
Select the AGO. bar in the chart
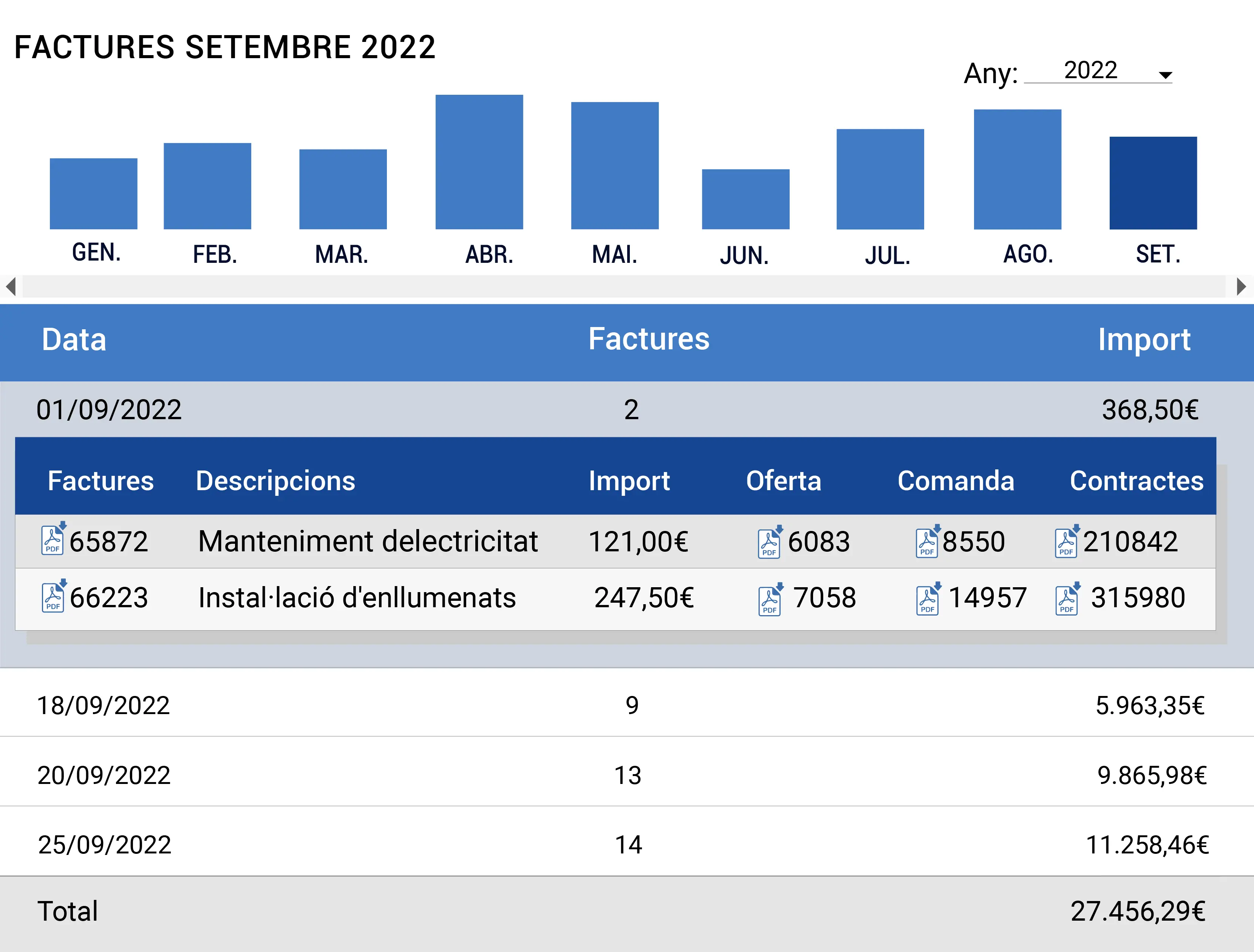pyautogui.click(x=1017, y=170)
